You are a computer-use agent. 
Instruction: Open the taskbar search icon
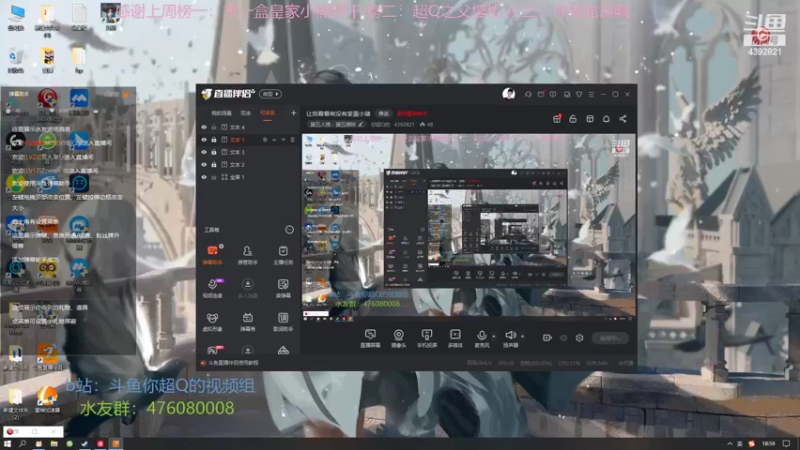point(23,444)
